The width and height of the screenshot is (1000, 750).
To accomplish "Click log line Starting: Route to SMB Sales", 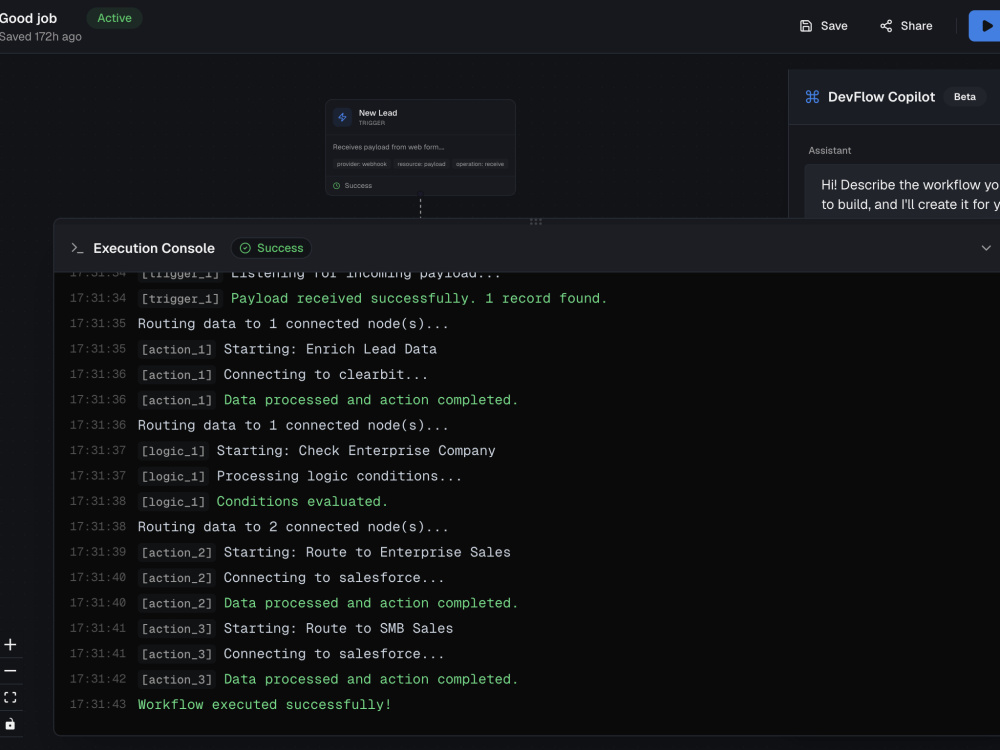I will tap(338, 629).
